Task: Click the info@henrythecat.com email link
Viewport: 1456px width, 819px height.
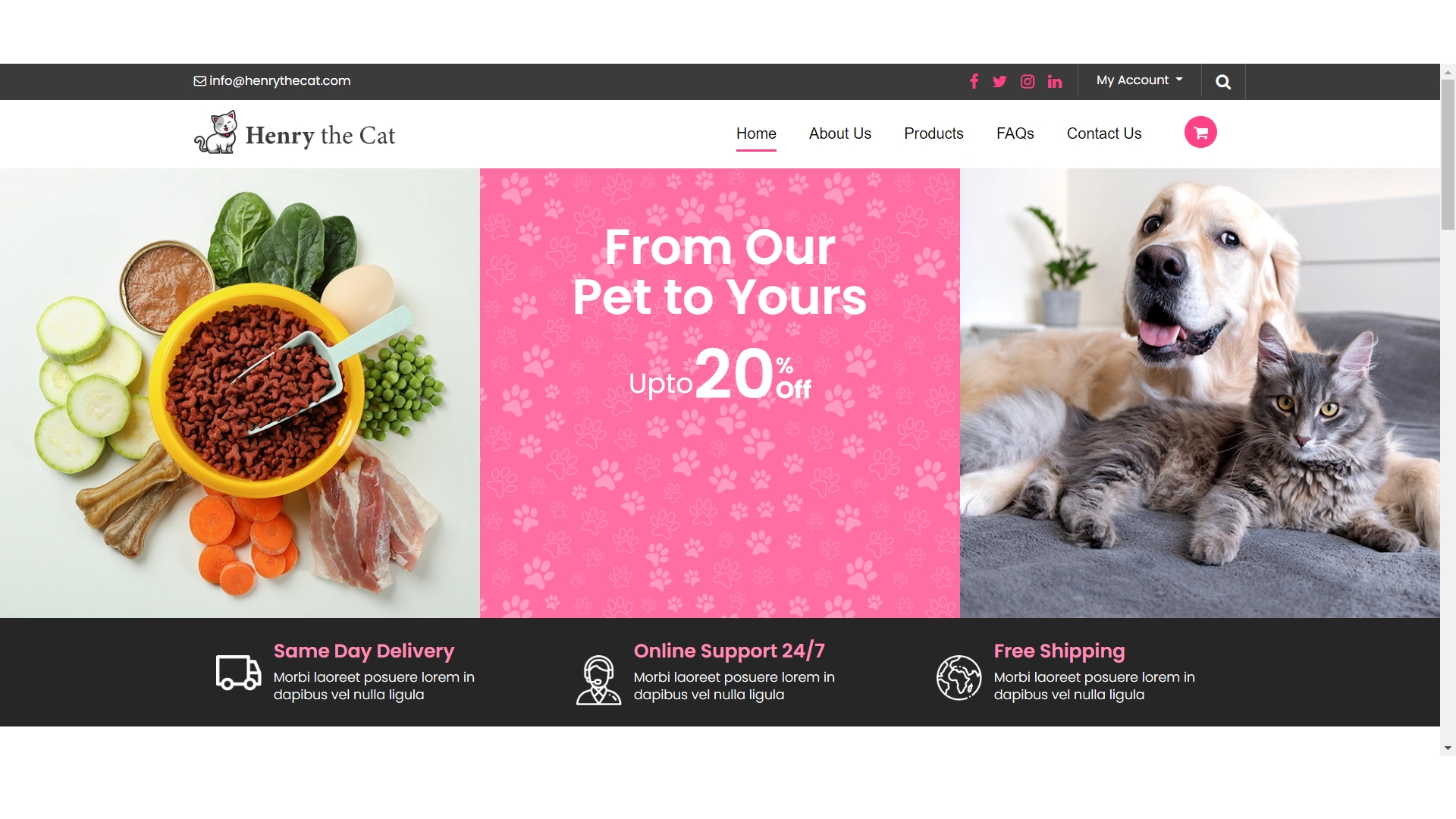Action: coord(272,80)
